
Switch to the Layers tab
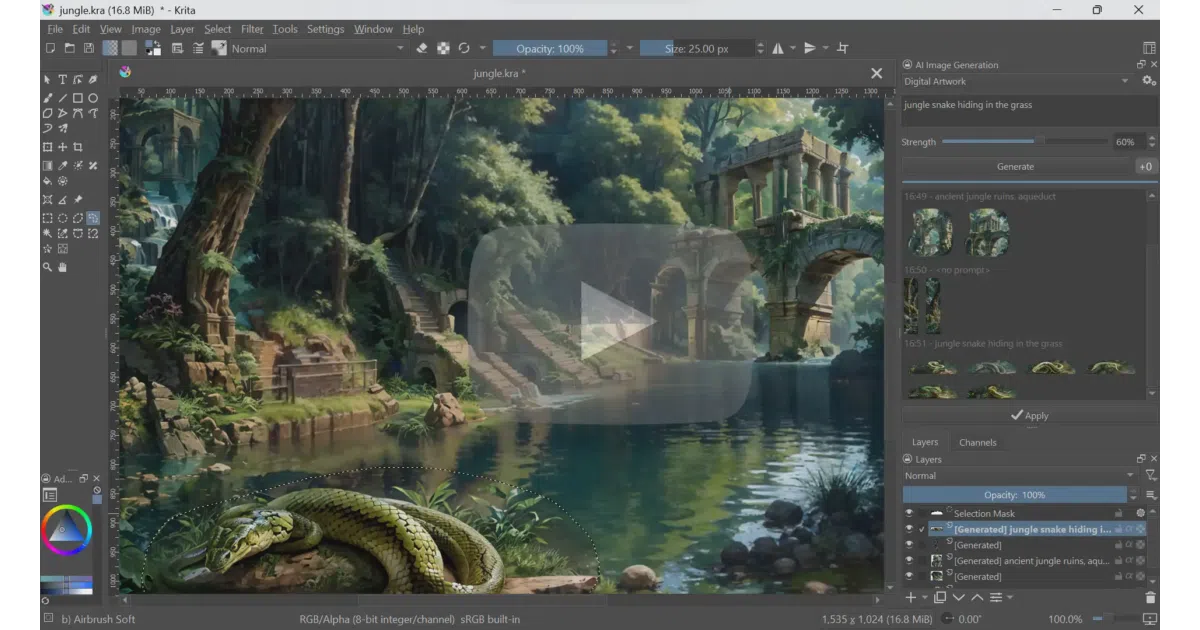pos(925,442)
